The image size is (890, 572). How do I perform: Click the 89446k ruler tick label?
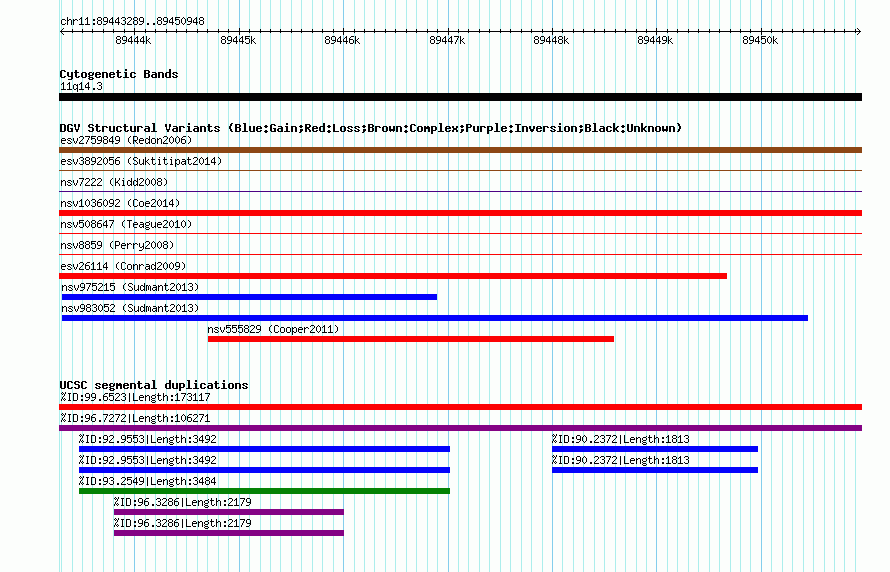click(342, 40)
